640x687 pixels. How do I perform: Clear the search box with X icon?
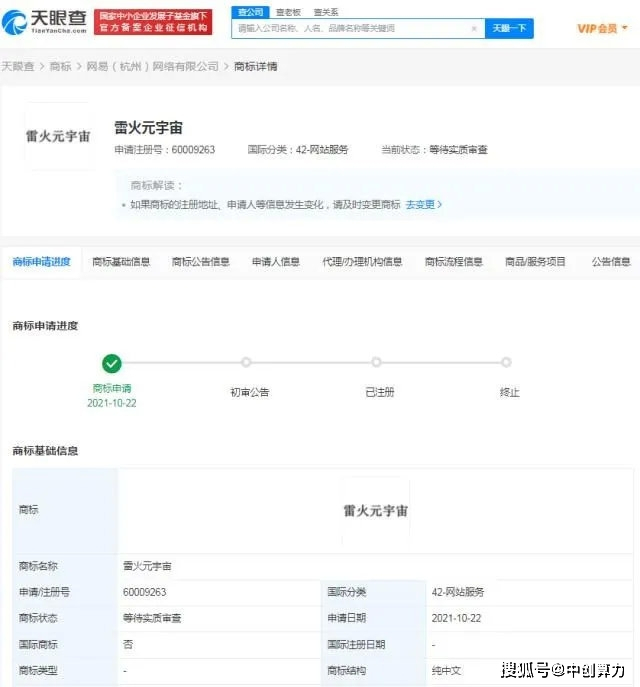[474, 28]
